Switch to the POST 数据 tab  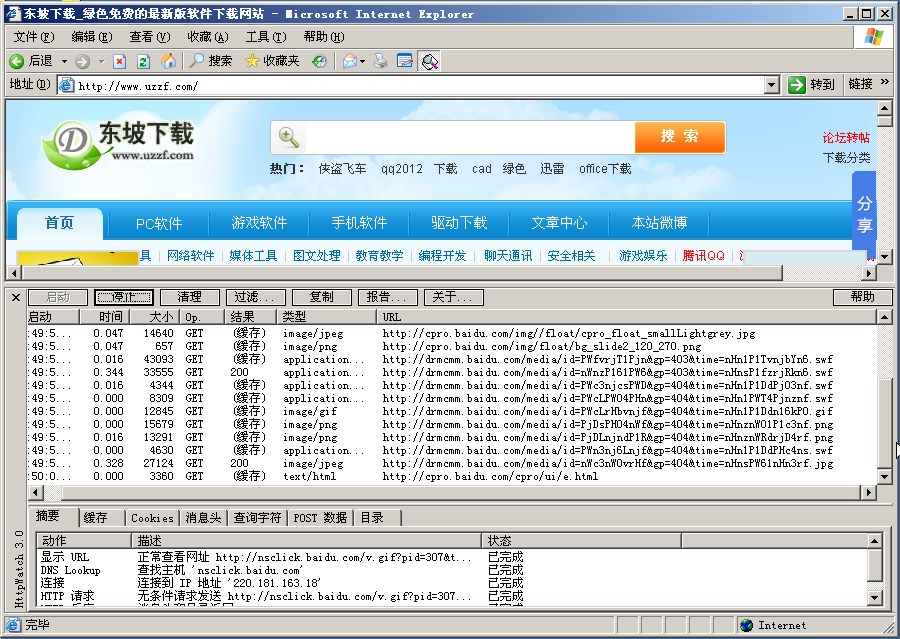click(x=320, y=518)
